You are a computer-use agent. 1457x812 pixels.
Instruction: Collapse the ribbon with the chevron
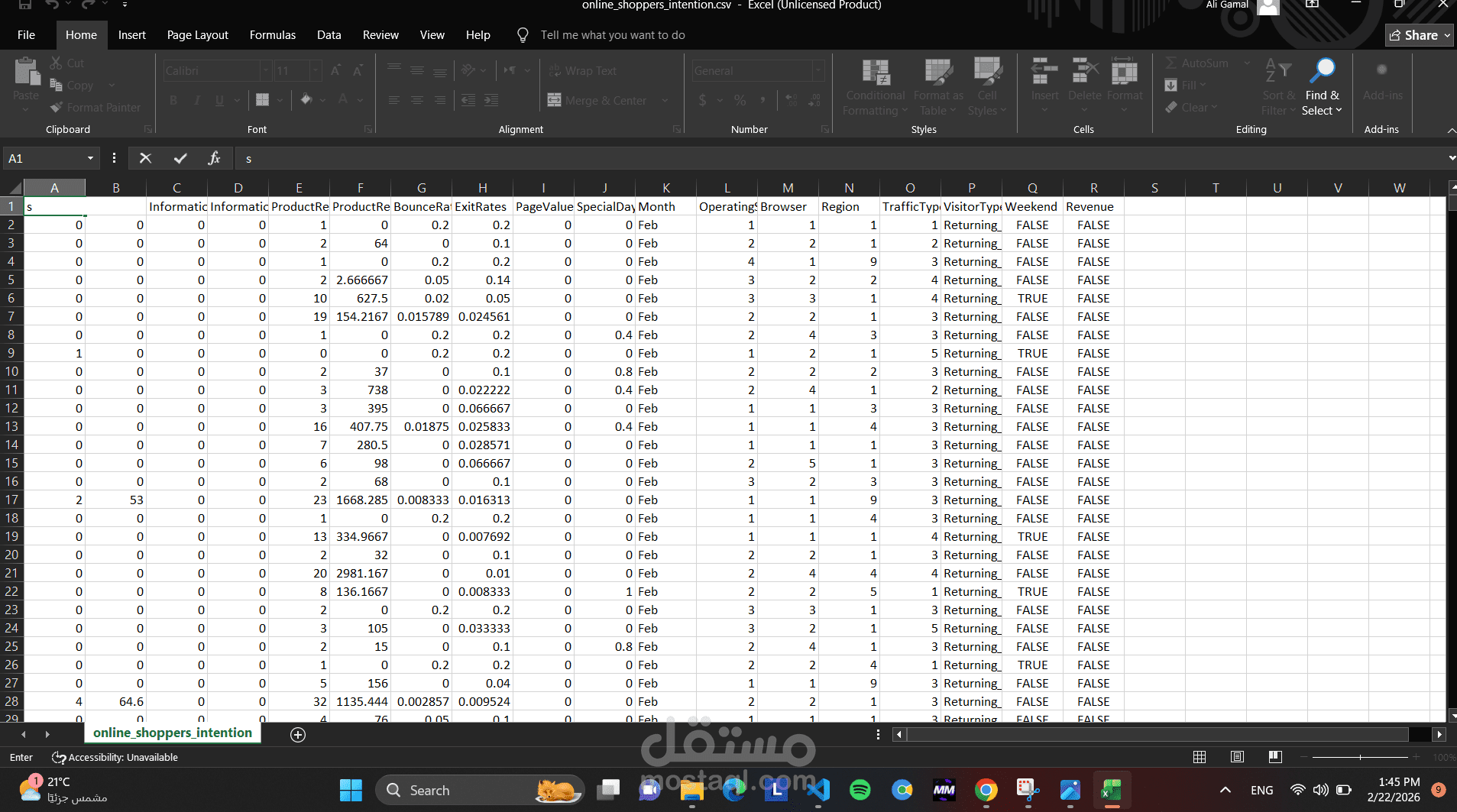[x=1450, y=131]
